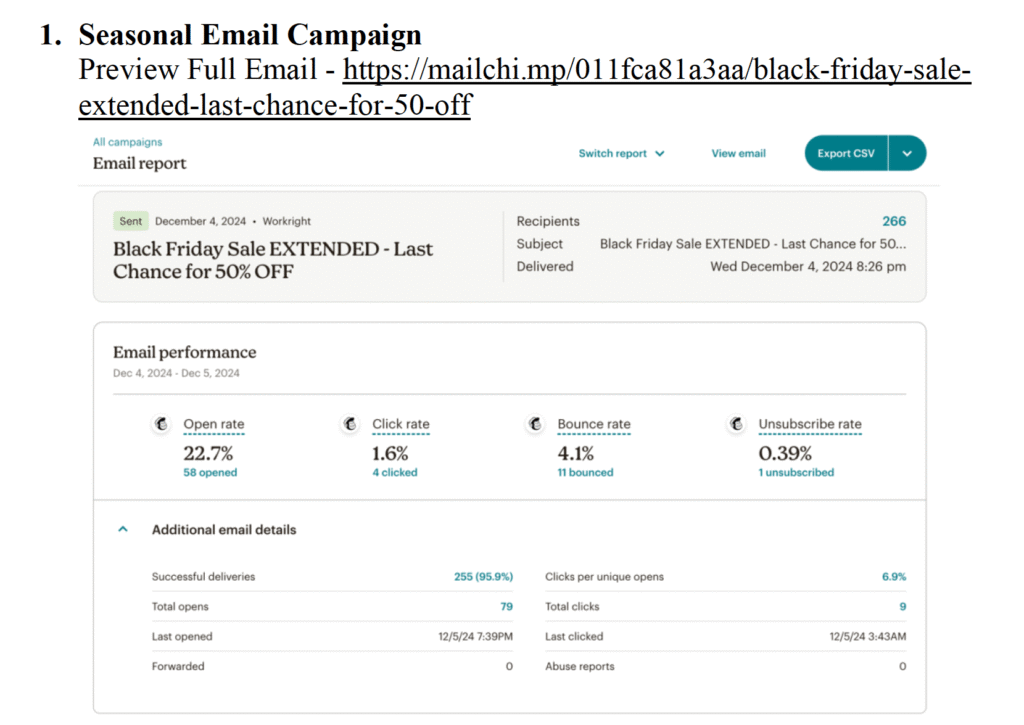Collapse the Additional email details section
1024x725 pixels.
coord(123,530)
